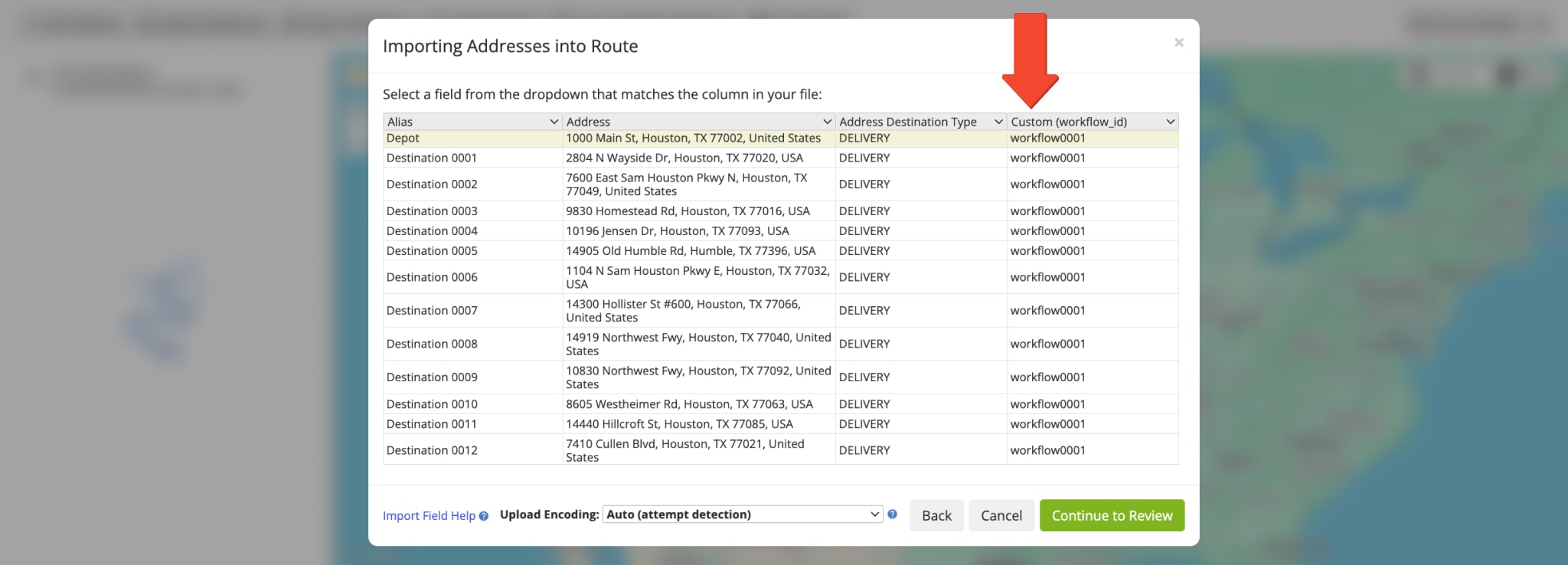Click the 8605 Westheimer Rd address cell

(699, 404)
